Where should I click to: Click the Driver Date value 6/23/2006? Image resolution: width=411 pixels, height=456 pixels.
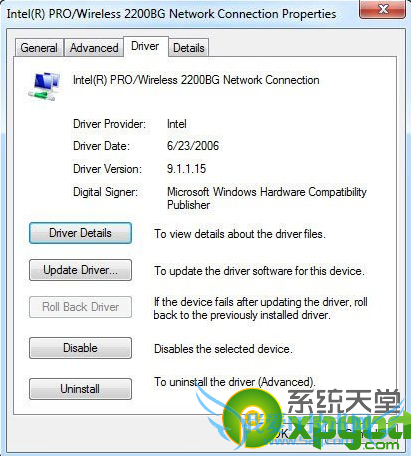point(193,146)
